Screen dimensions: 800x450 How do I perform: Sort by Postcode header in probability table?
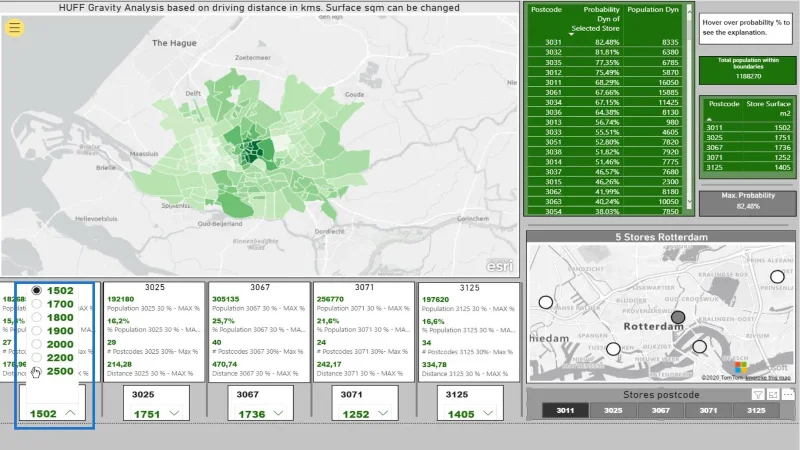click(546, 10)
